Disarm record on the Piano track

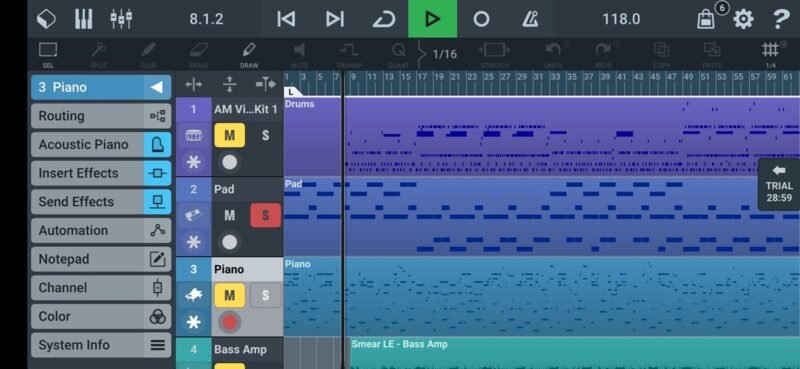[230, 323]
